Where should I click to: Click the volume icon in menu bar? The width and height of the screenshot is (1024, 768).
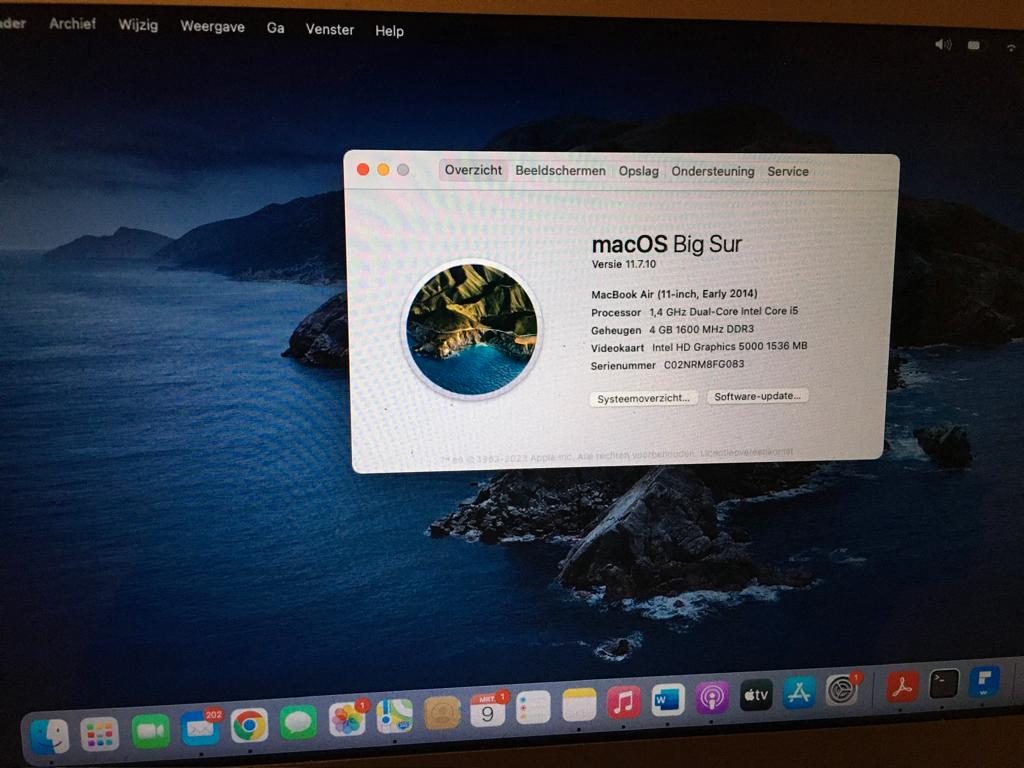[942, 44]
